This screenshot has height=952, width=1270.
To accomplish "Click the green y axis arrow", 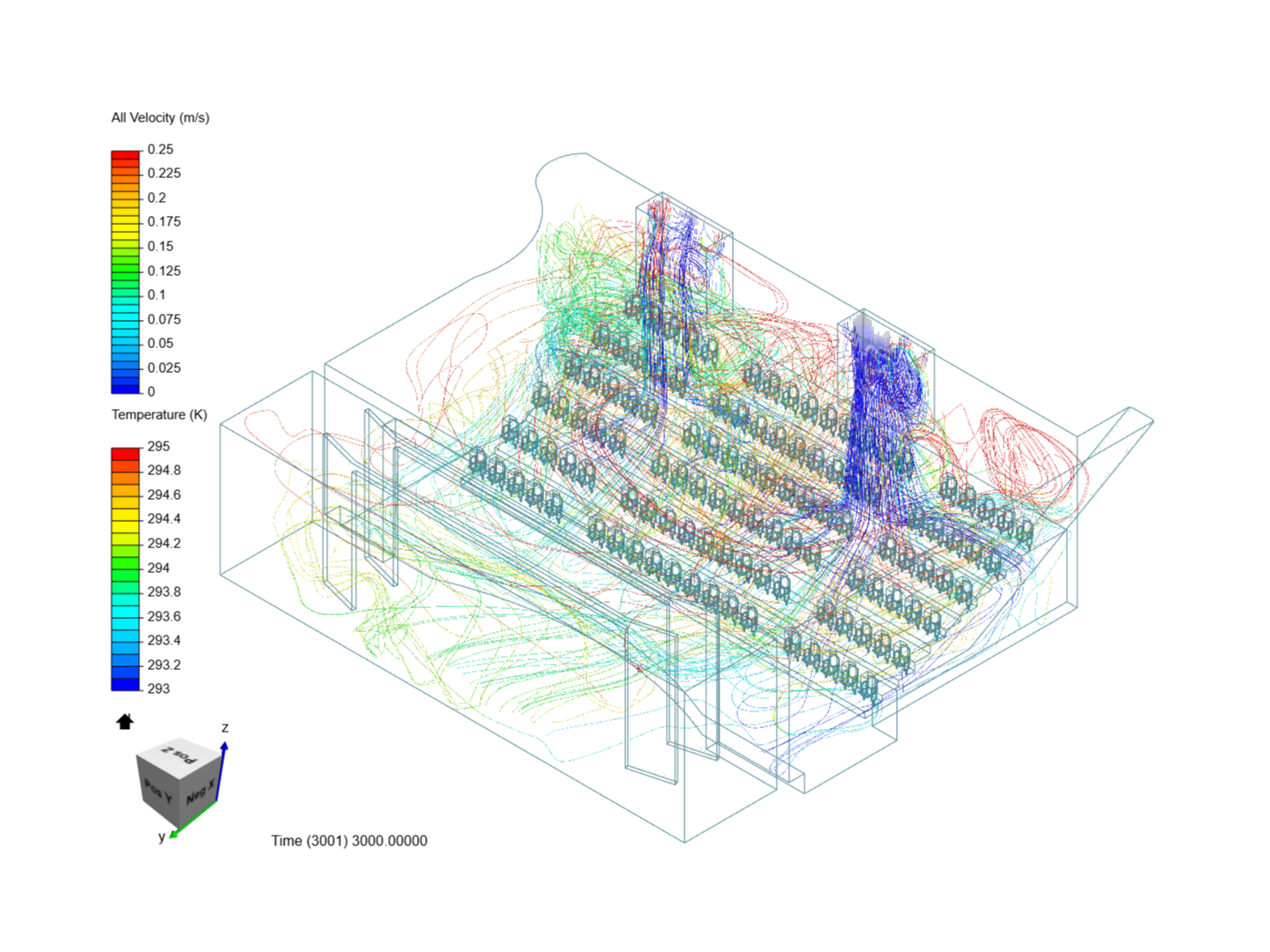I will tap(192, 820).
